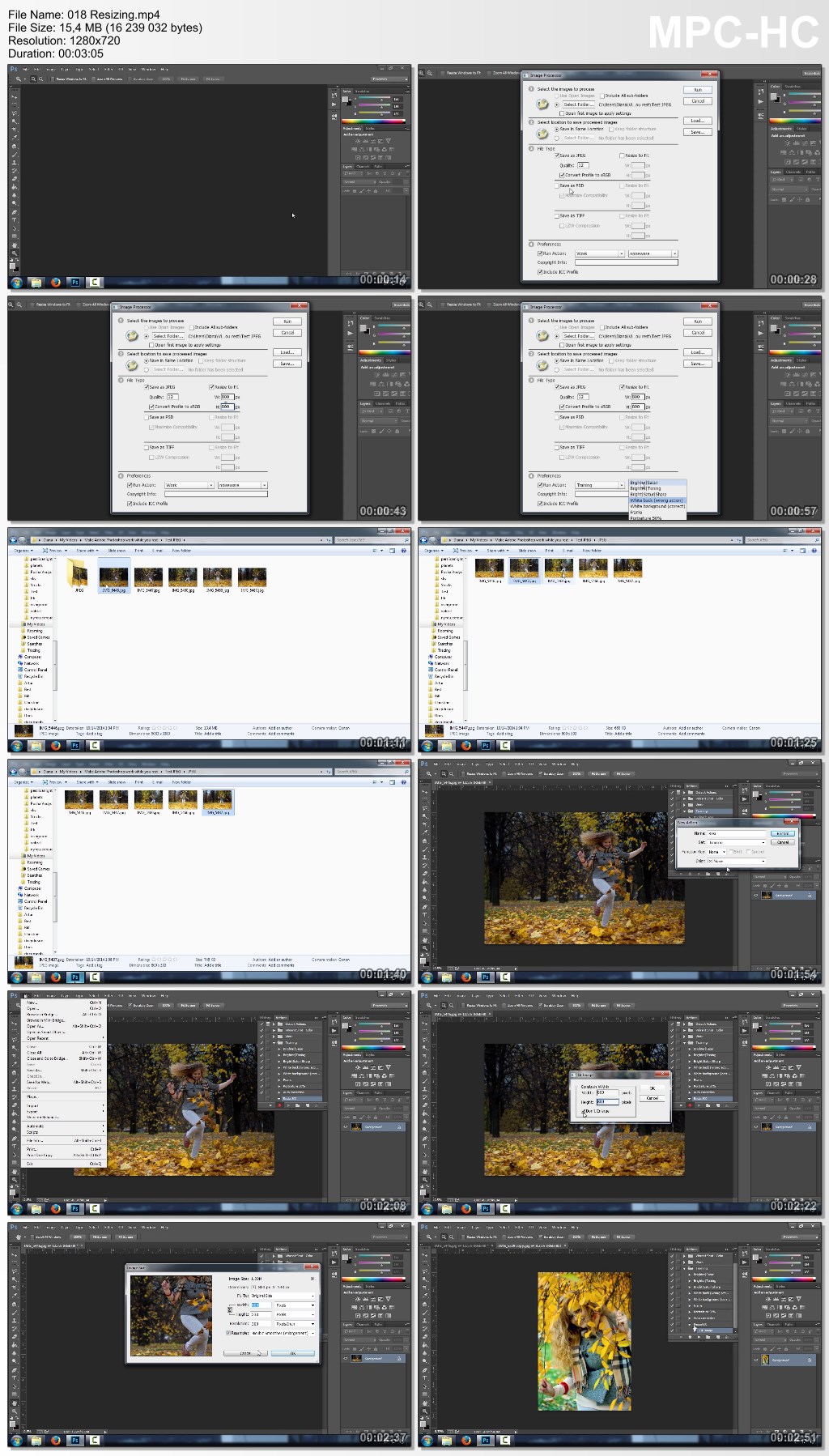
Task: Click the Delete trash icon in the 00:02:08 Actions panel
Action: tap(316, 1105)
